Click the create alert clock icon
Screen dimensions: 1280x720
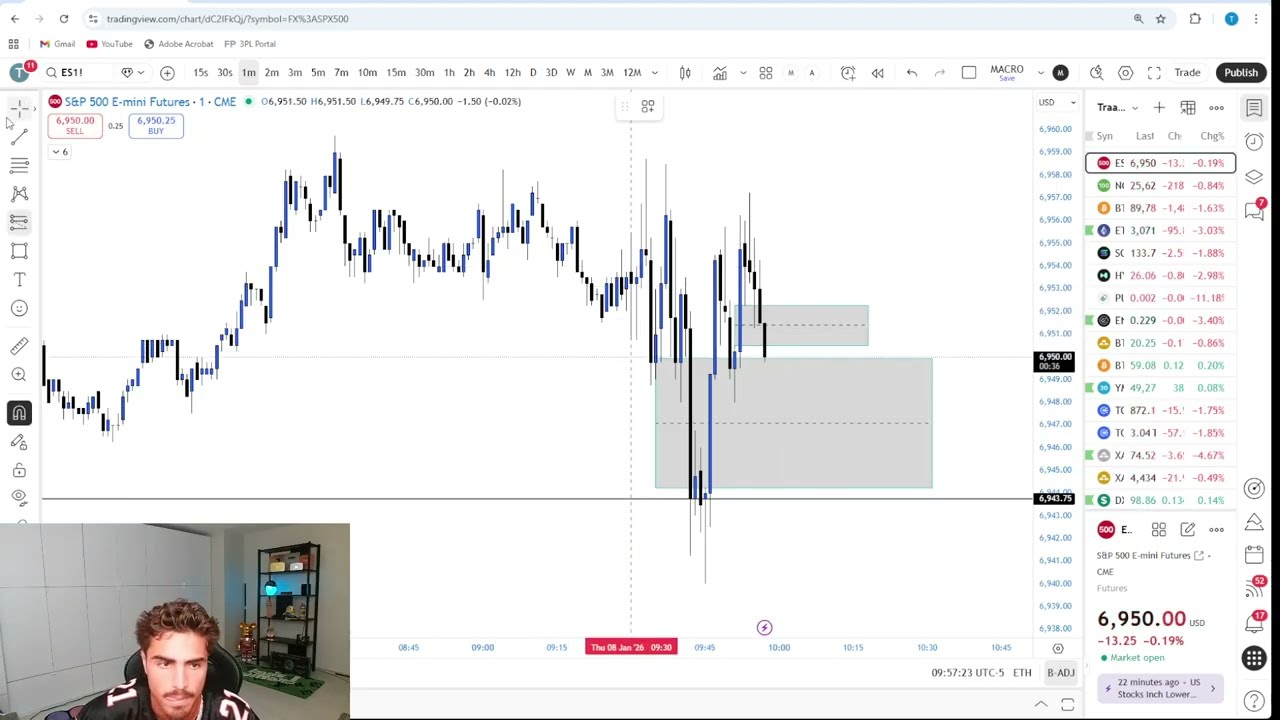point(848,72)
